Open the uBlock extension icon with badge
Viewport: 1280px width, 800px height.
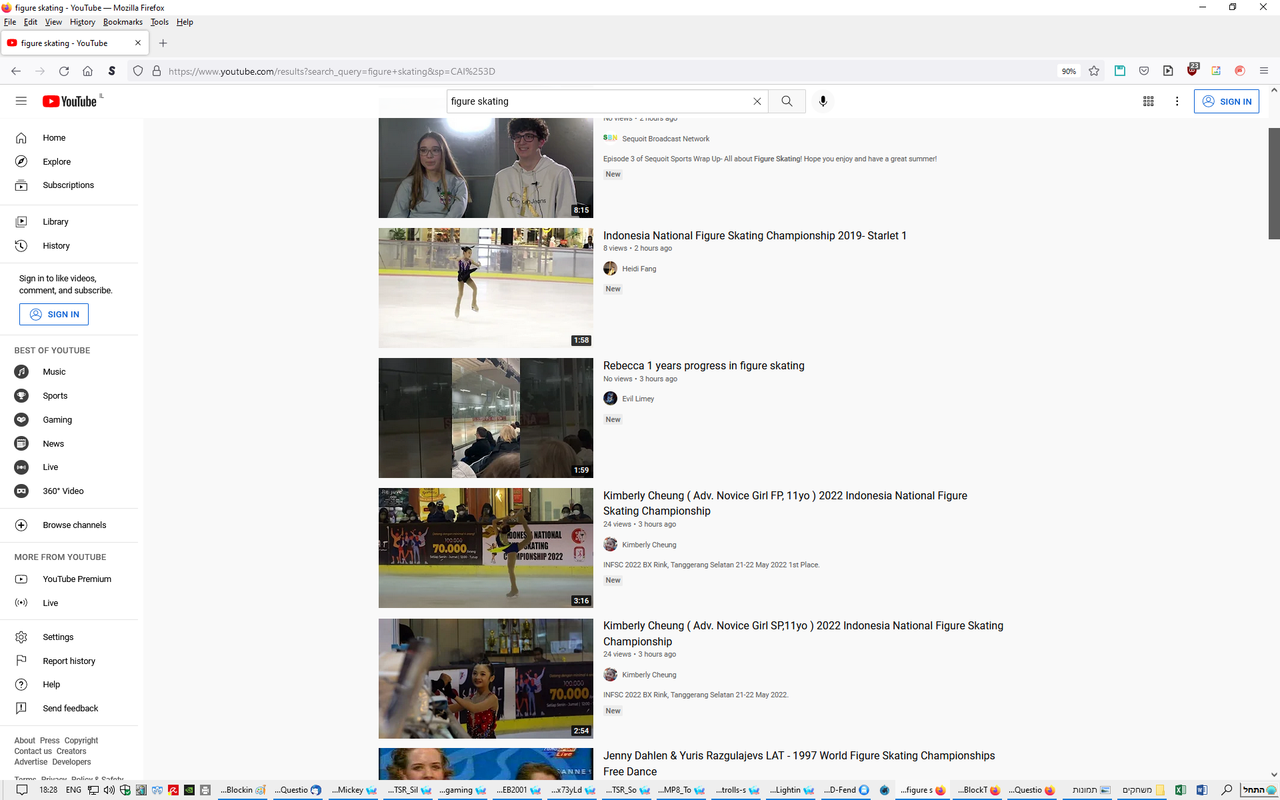pyautogui.click(x=1192, y=70)
